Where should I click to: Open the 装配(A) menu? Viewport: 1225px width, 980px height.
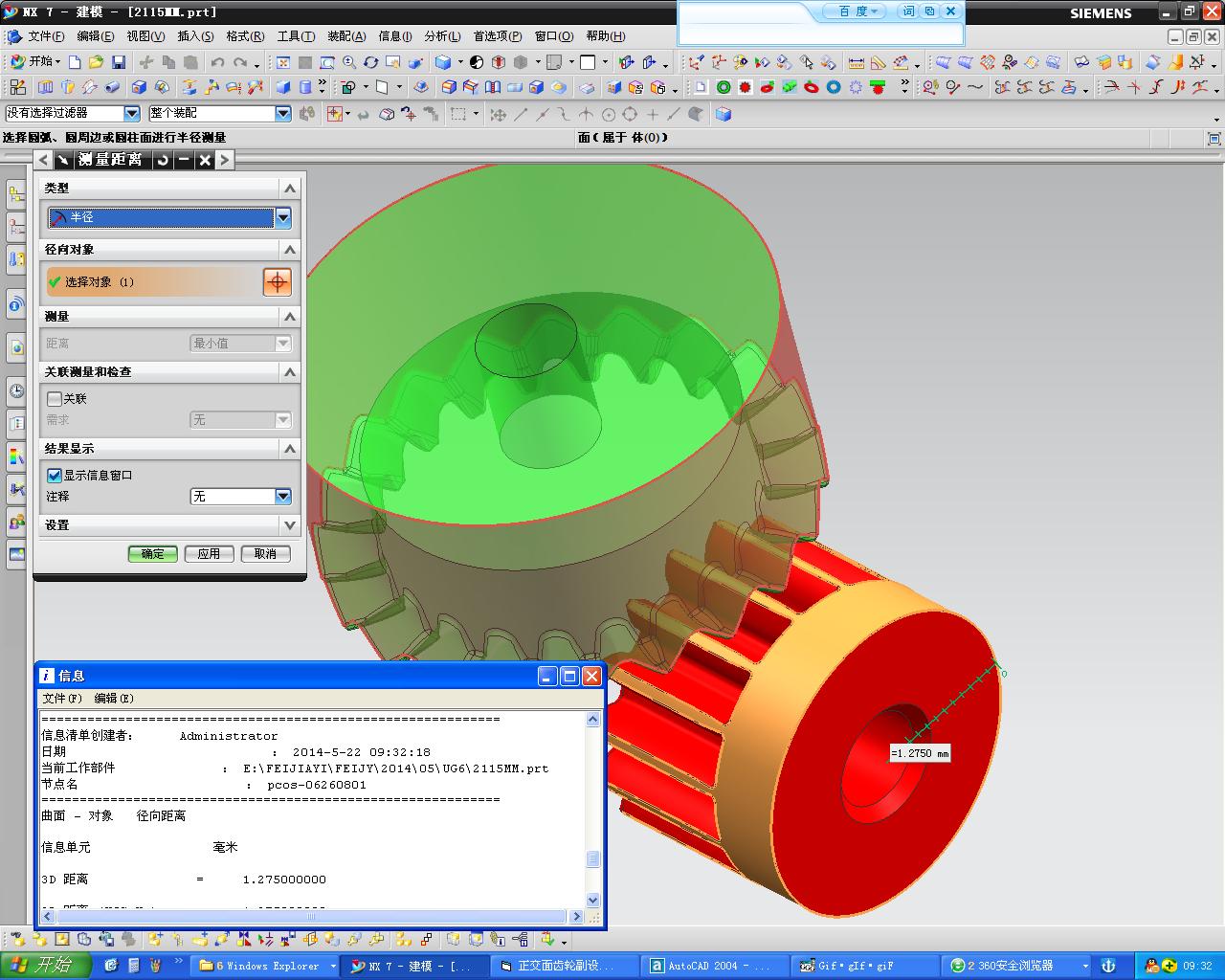(346, 36)
